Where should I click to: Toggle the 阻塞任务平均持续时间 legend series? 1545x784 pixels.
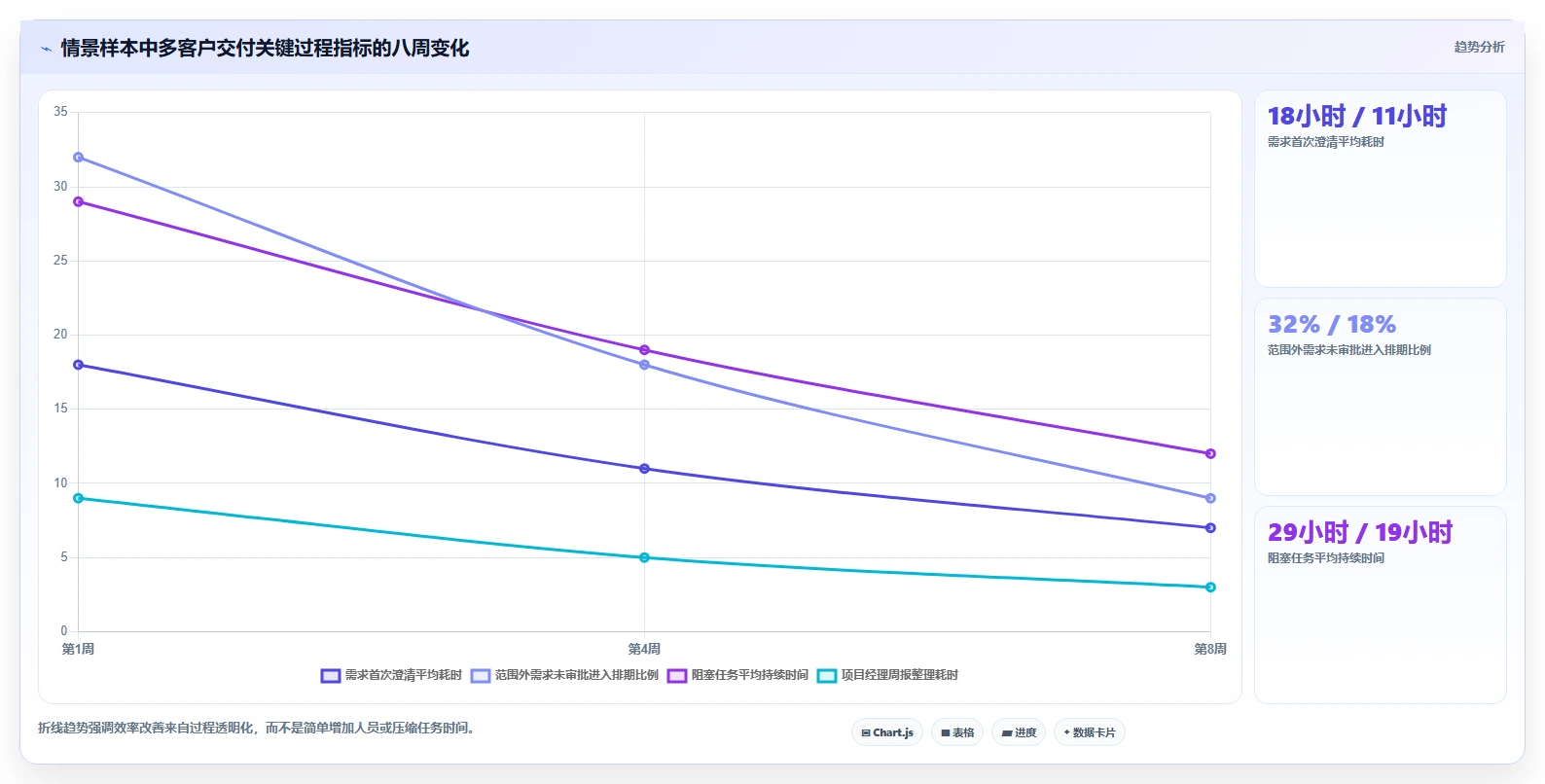point(737,675)
